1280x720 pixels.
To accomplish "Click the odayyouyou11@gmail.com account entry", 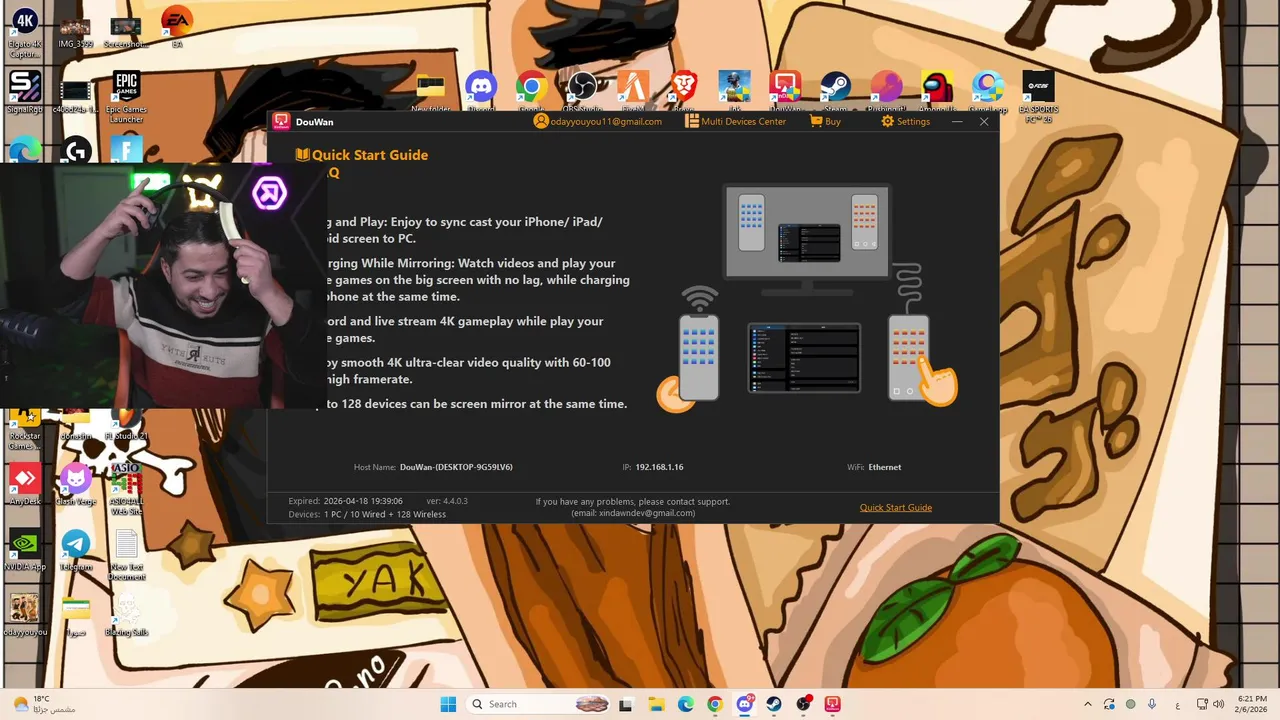I will pos(598,121).
